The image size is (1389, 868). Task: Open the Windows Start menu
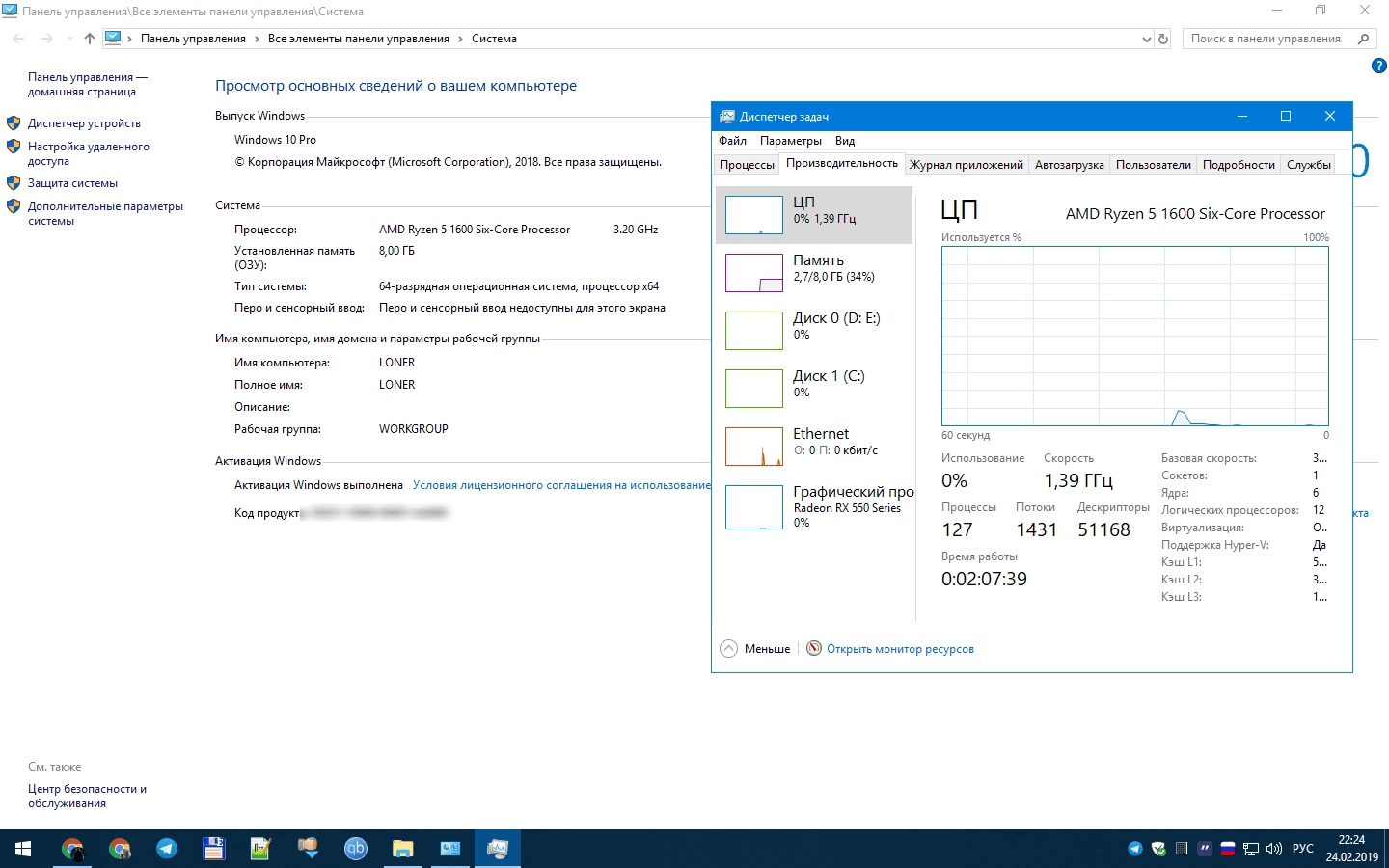point(23,849)
